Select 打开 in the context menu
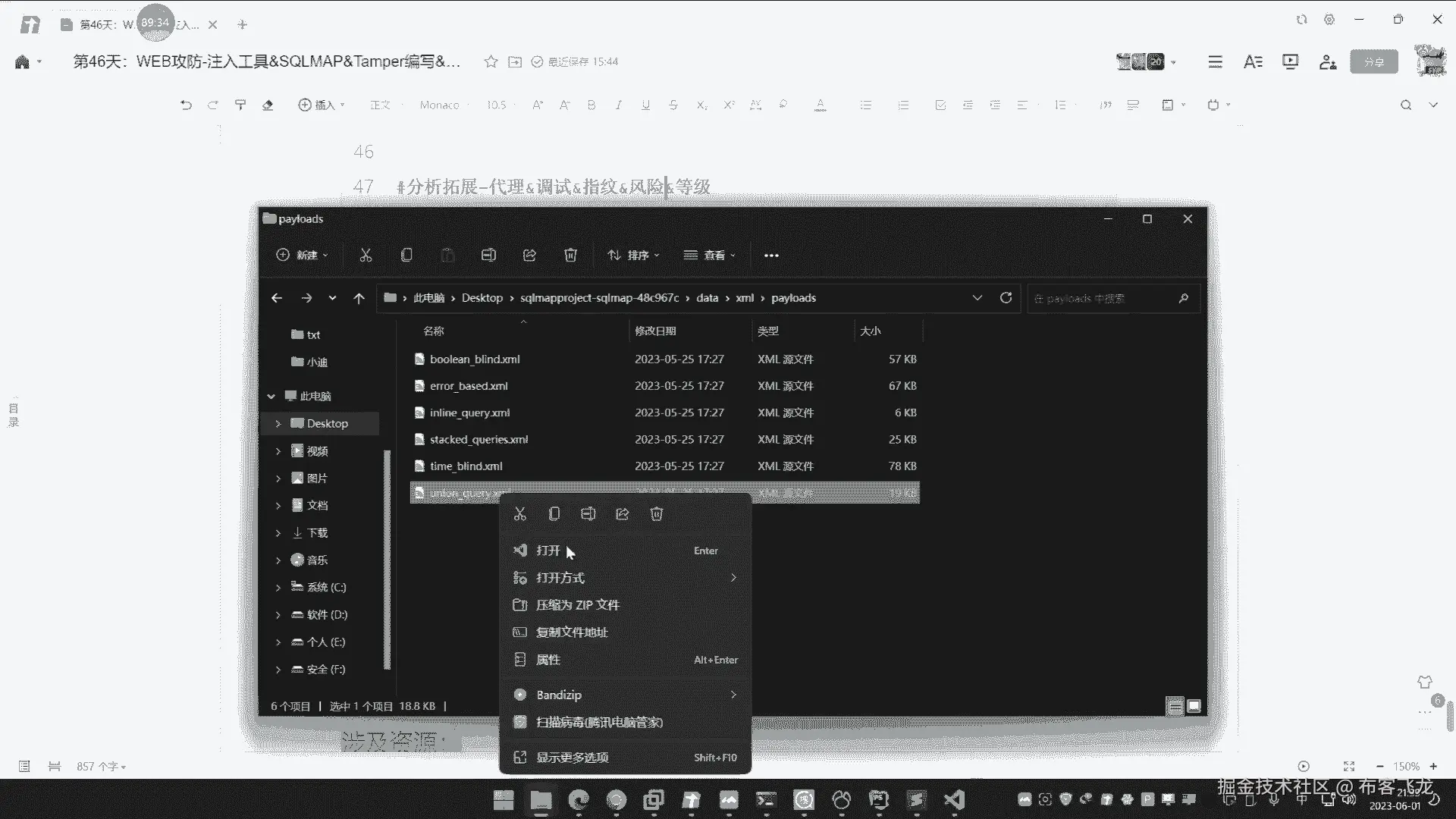 coord(548,551)
